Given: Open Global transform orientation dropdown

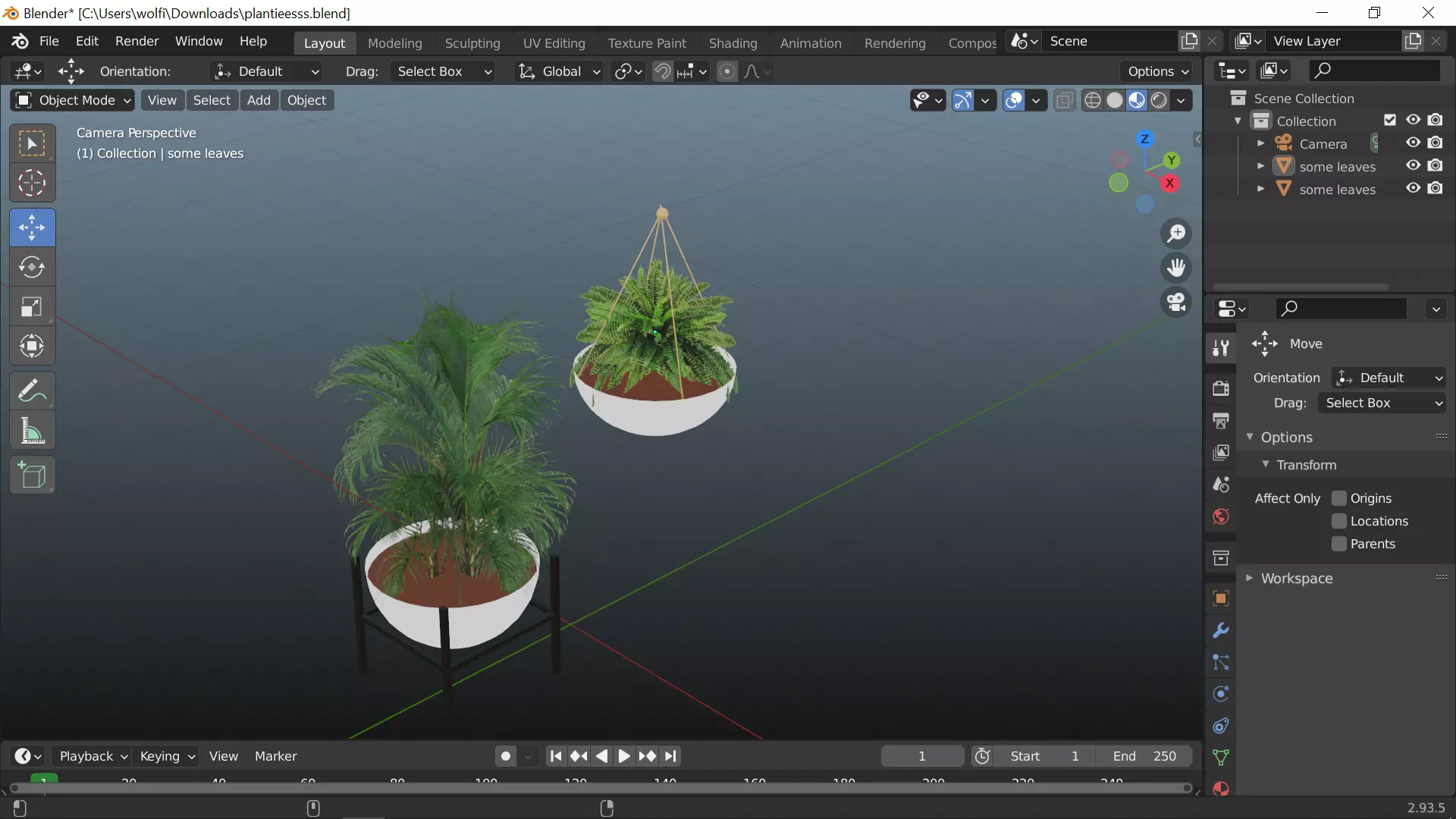Looking at the screenshot, I should tap(560, 71).
